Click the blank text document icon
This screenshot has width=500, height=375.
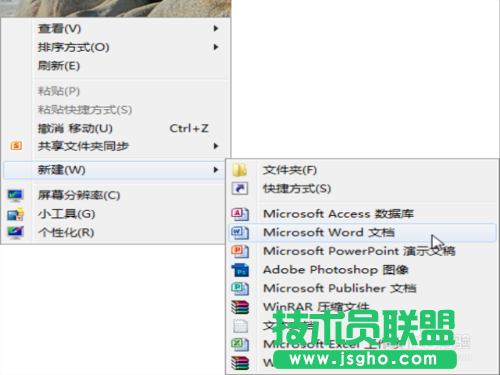(x=240, y=326)
